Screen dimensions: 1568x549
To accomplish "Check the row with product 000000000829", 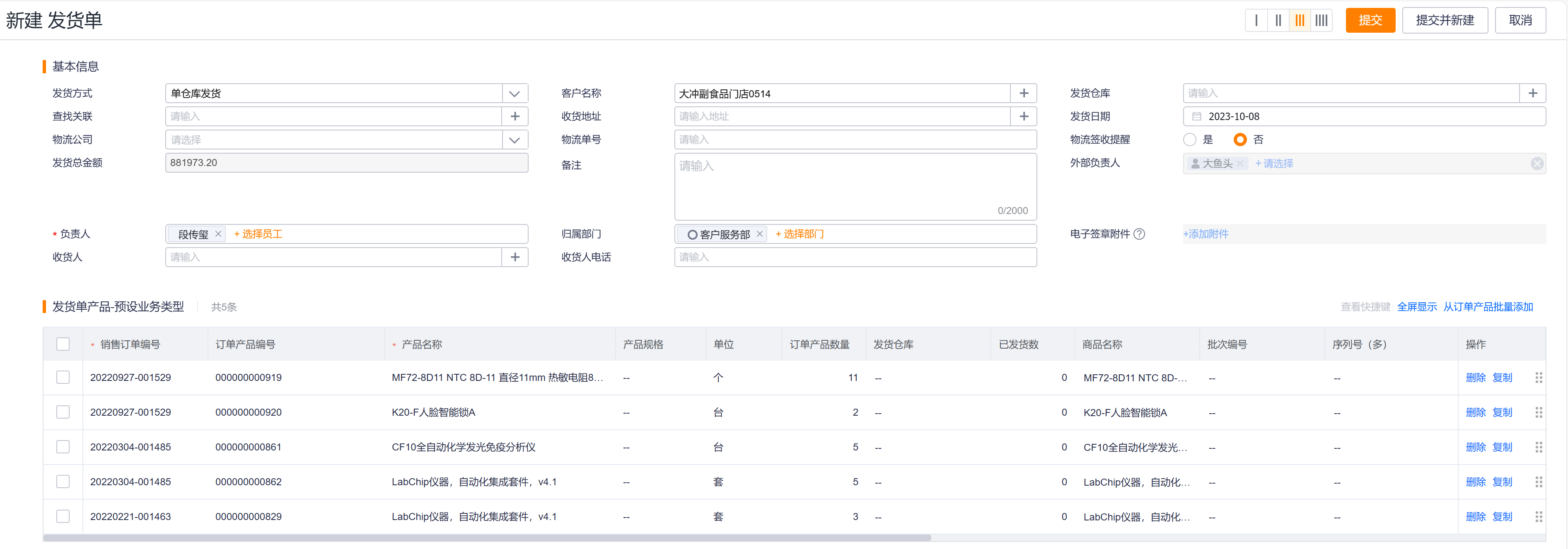I will pyautogui.click(x=63, y=516).
